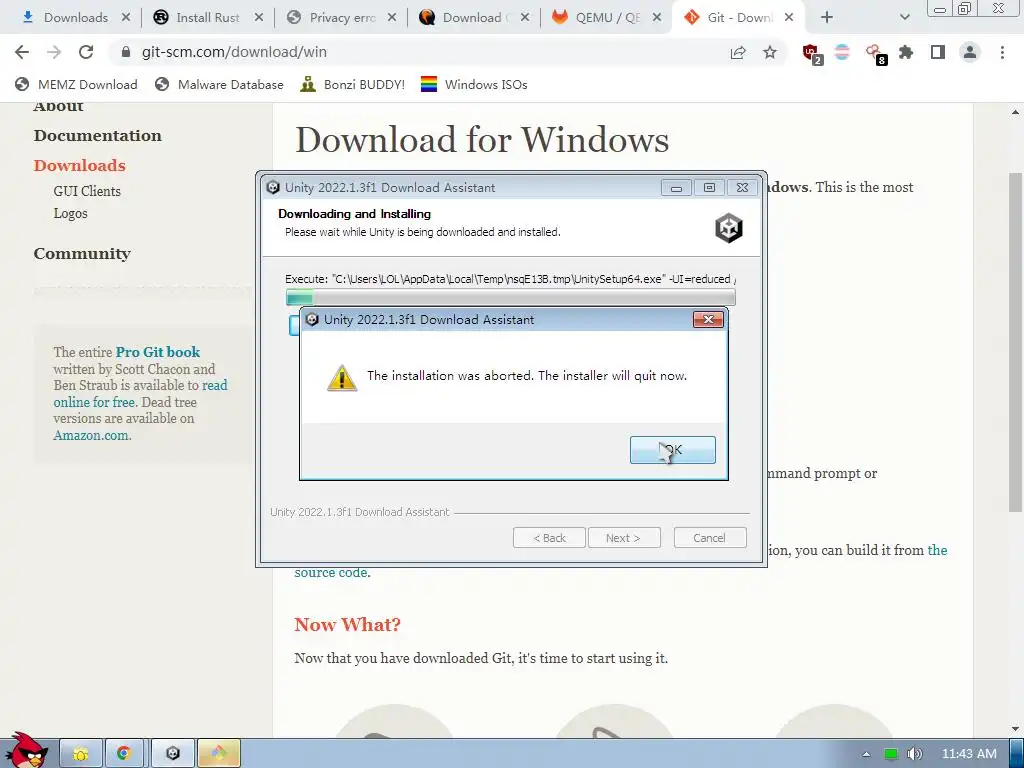1024x768 pixels.
Task: Open the Downloads sidebar link
Action: (x=80, y=165)
